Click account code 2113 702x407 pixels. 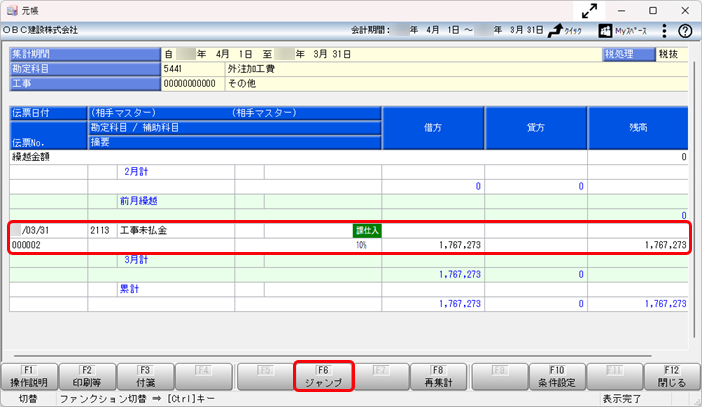pos(100,231)
